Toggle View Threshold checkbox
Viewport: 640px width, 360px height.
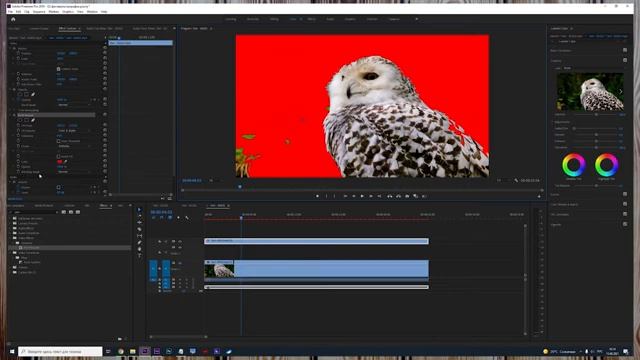click(58, 141)
